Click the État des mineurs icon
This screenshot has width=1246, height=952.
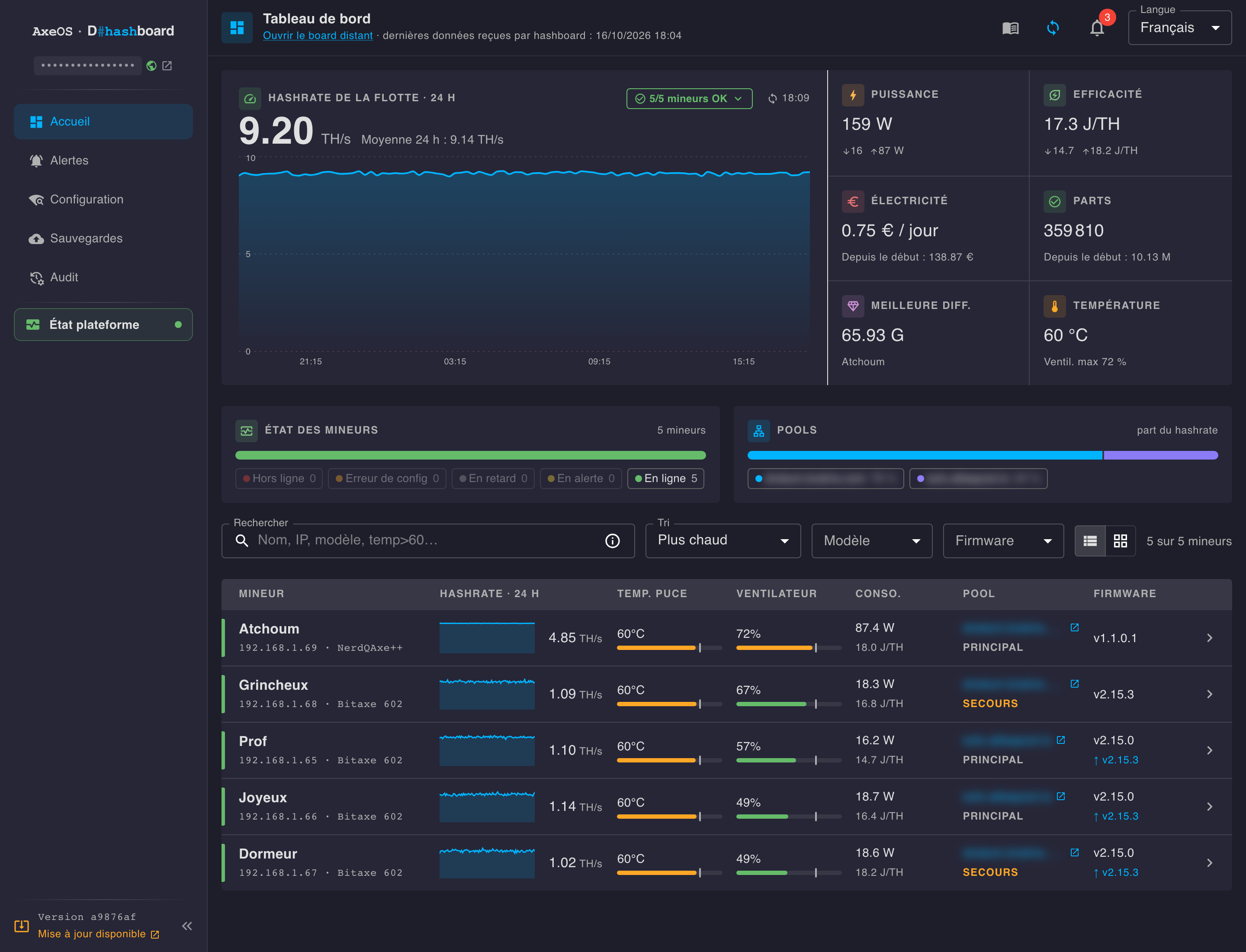click(x=247, y=431)
